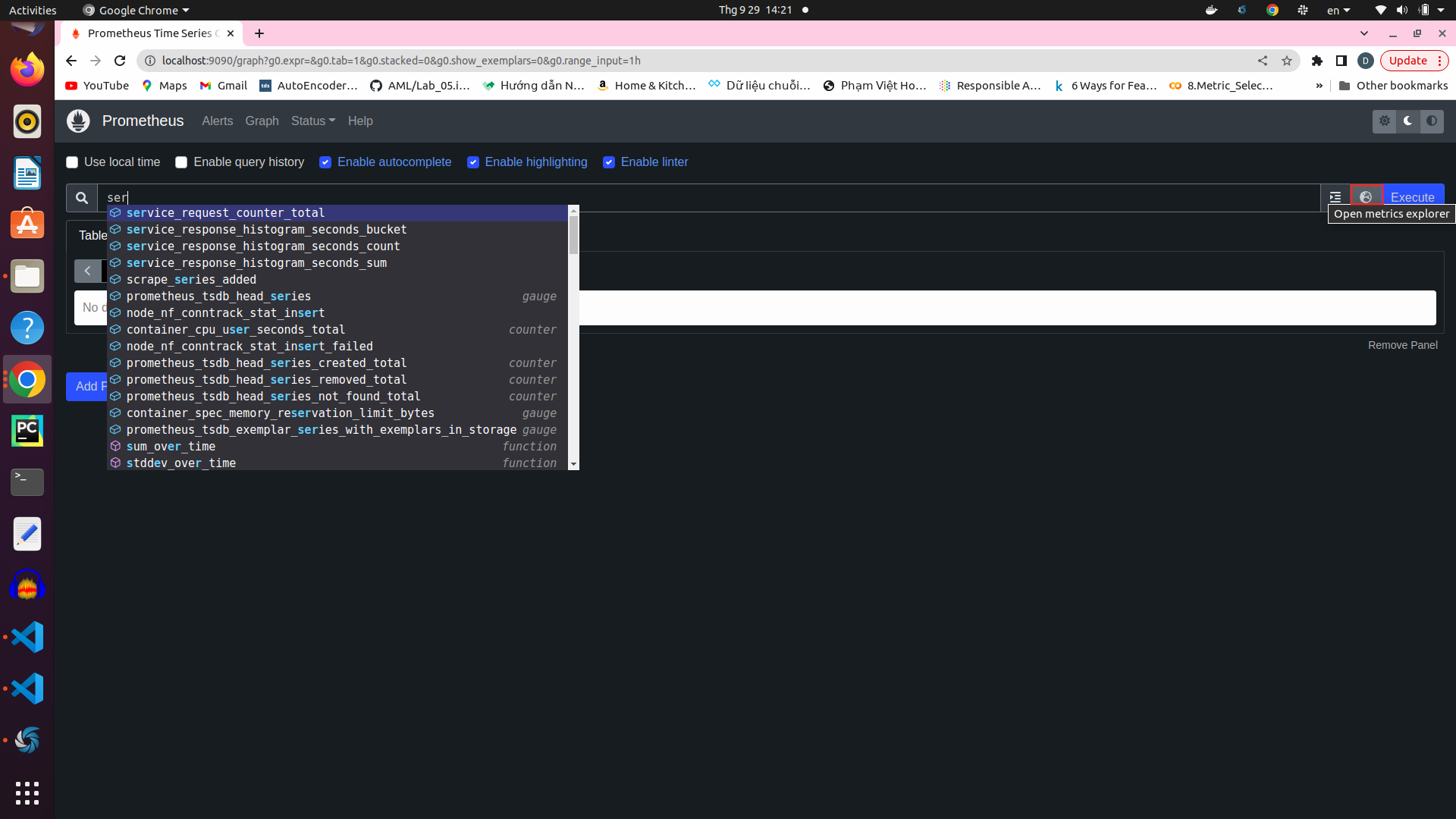Screen dimensions: 1456x819
Task: Select service_response_histogram_seconds_bucket suggestion
Action: click(x=266, y=230)
